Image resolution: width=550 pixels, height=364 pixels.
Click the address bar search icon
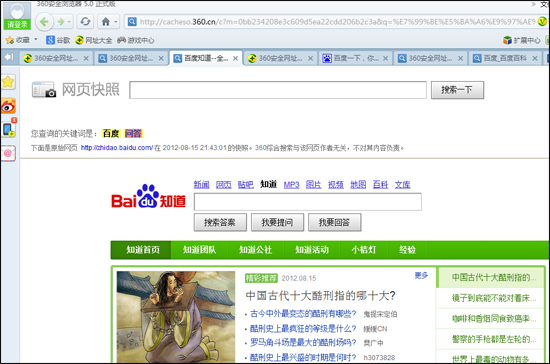(132, 22)
